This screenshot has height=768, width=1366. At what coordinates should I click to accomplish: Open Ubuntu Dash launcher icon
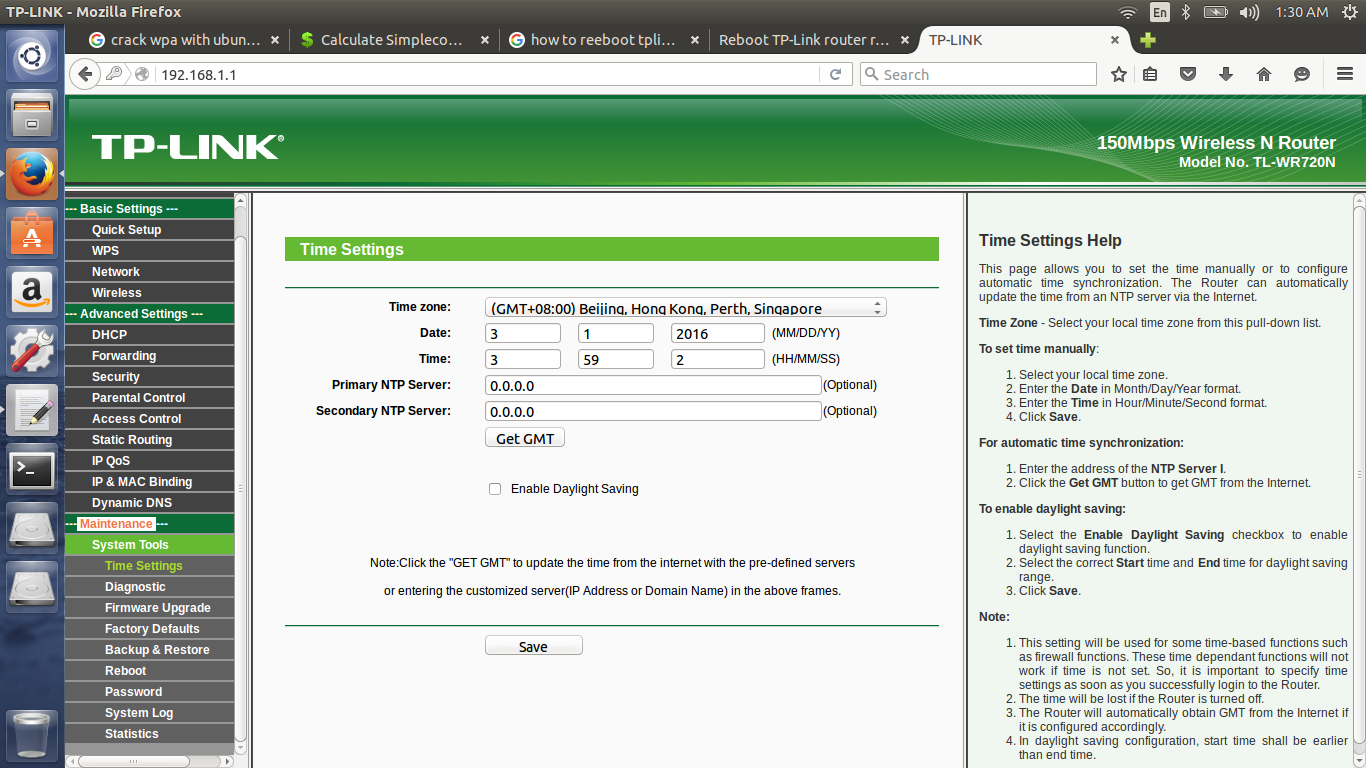coord(33,56)
